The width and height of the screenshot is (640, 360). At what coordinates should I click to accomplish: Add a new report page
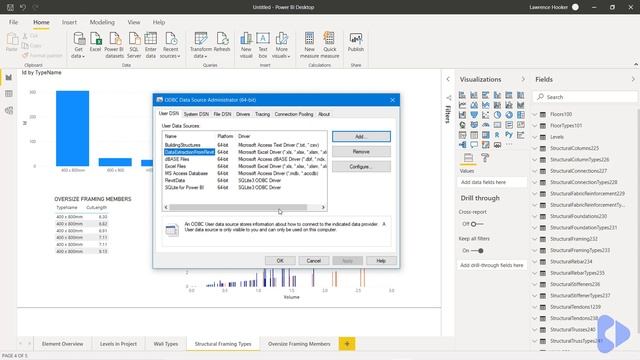347,344
